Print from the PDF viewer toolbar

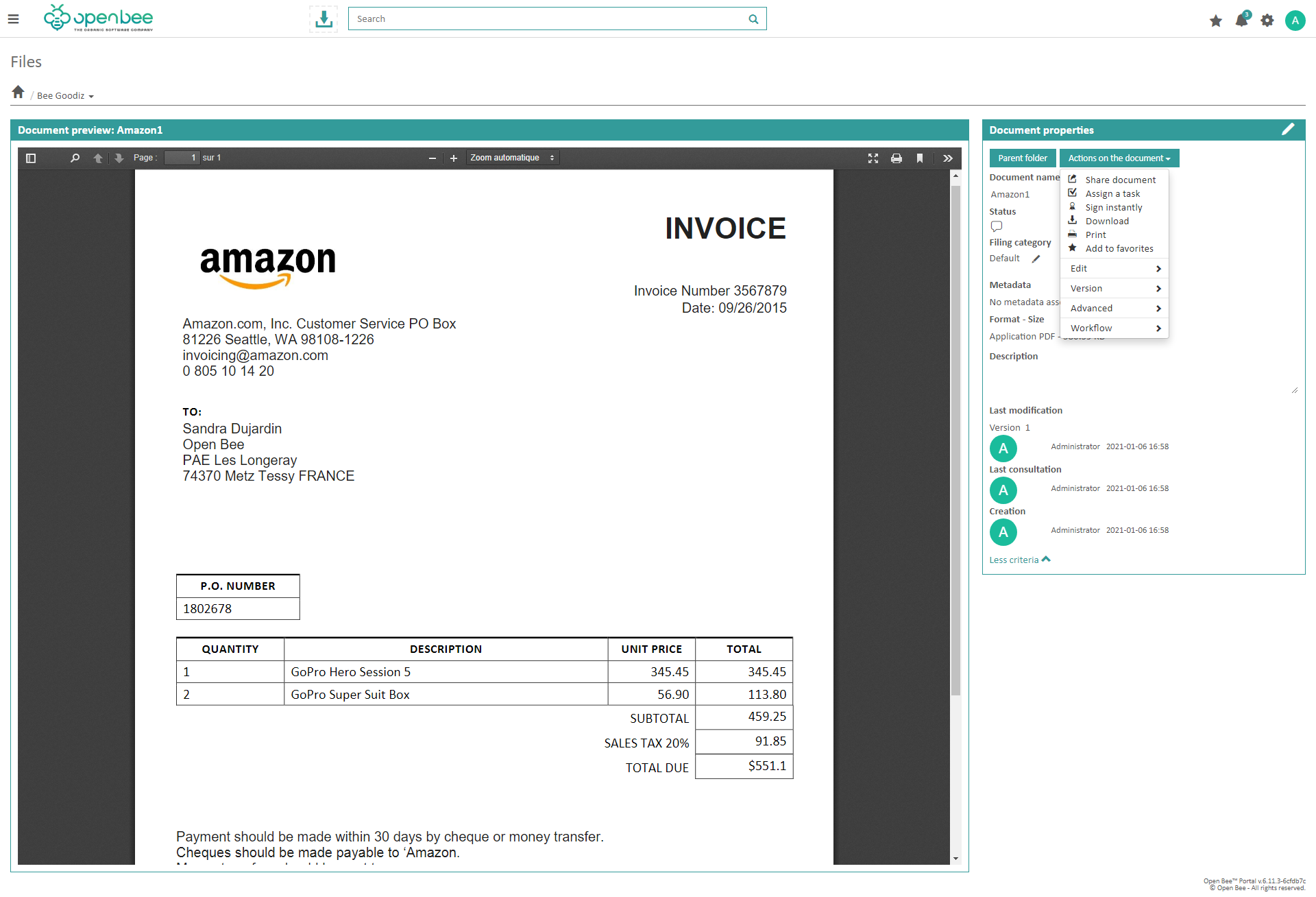pos(897,158)
